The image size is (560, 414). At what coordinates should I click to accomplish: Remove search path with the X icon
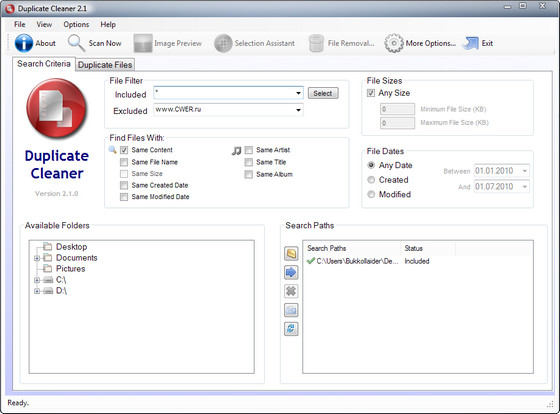pyautogui.click(x=291, y=291)
